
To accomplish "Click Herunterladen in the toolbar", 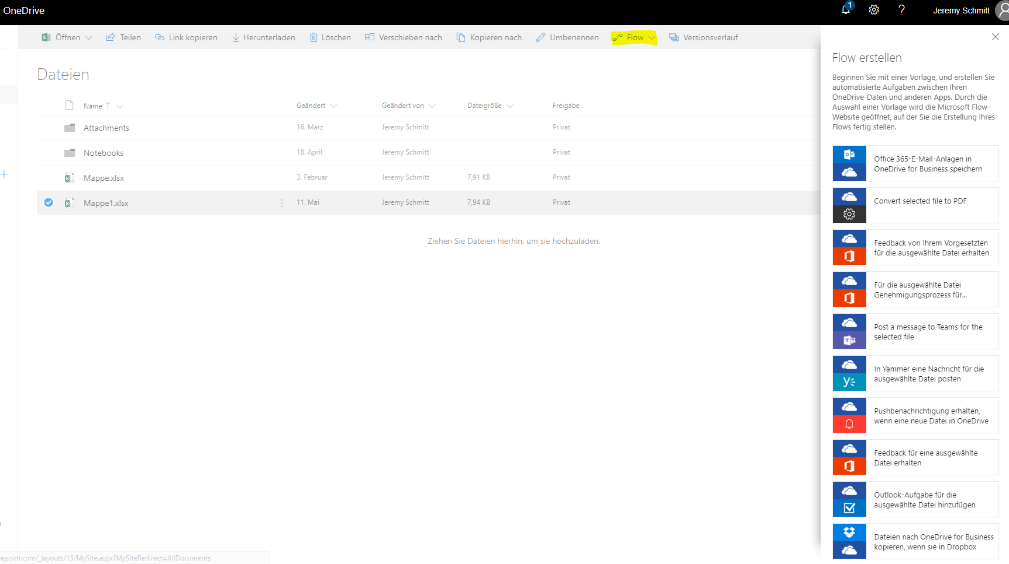I will click(x=263, y=38).
